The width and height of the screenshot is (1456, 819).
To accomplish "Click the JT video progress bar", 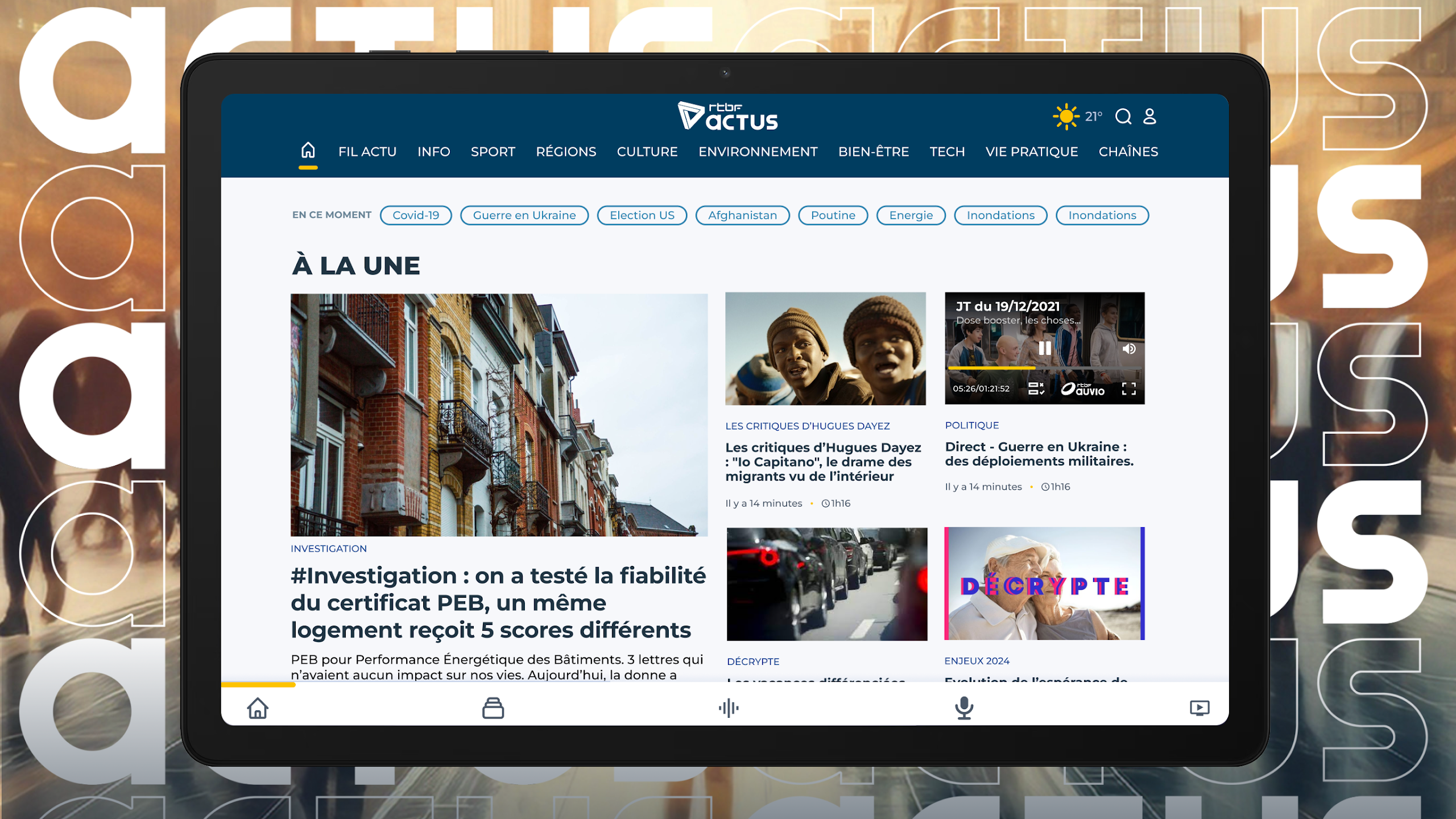I will [x=1045, y=368].
